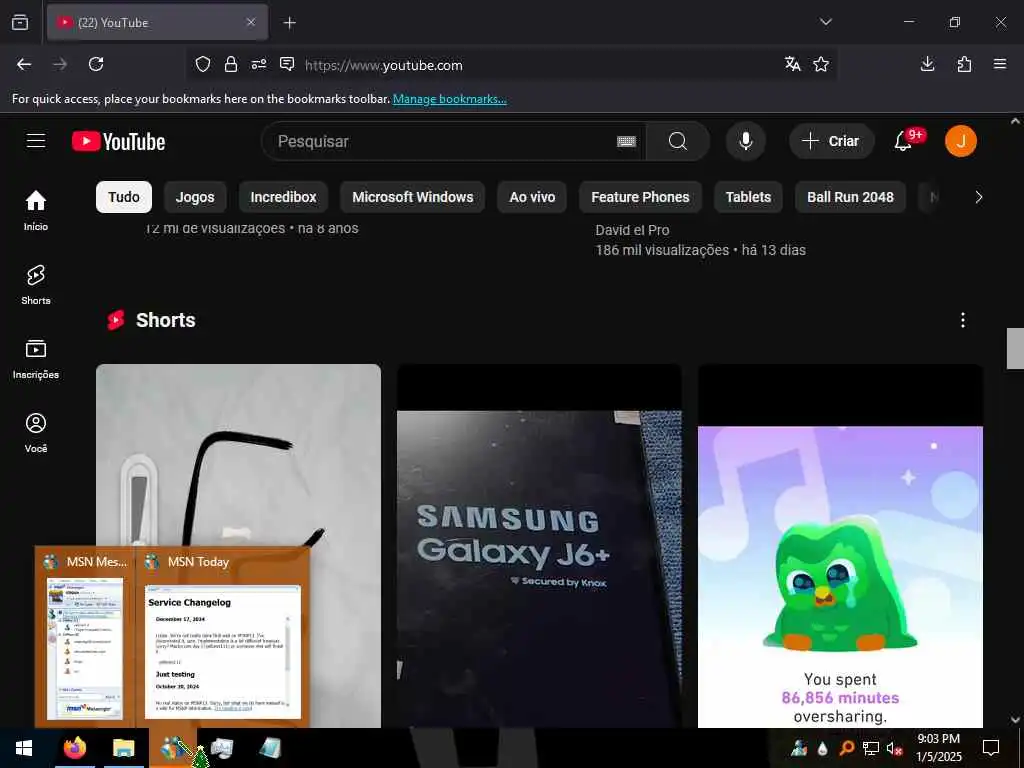Click the translate page icon

coord(793,64)
